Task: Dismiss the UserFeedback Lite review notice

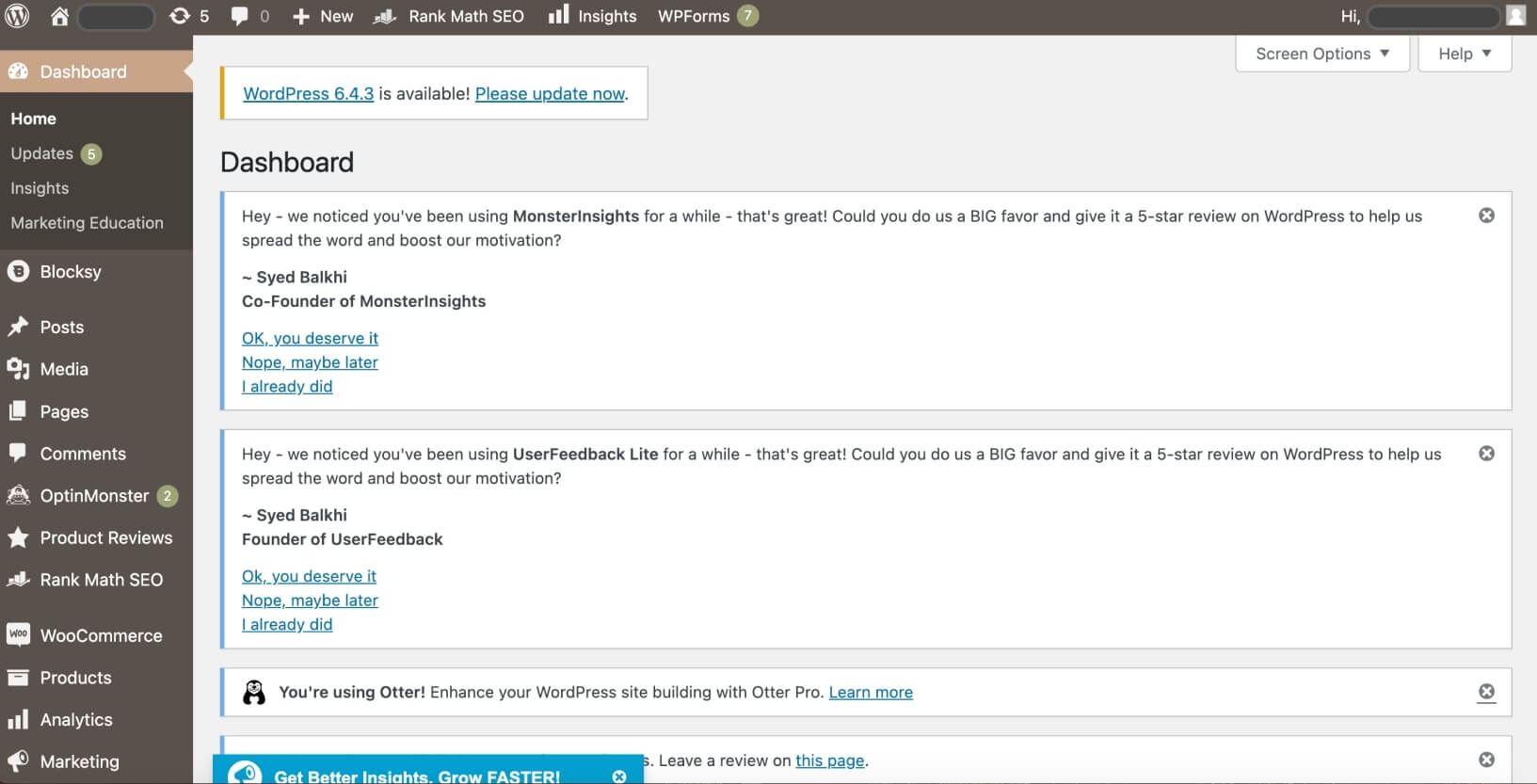Action: point(1486,454)
